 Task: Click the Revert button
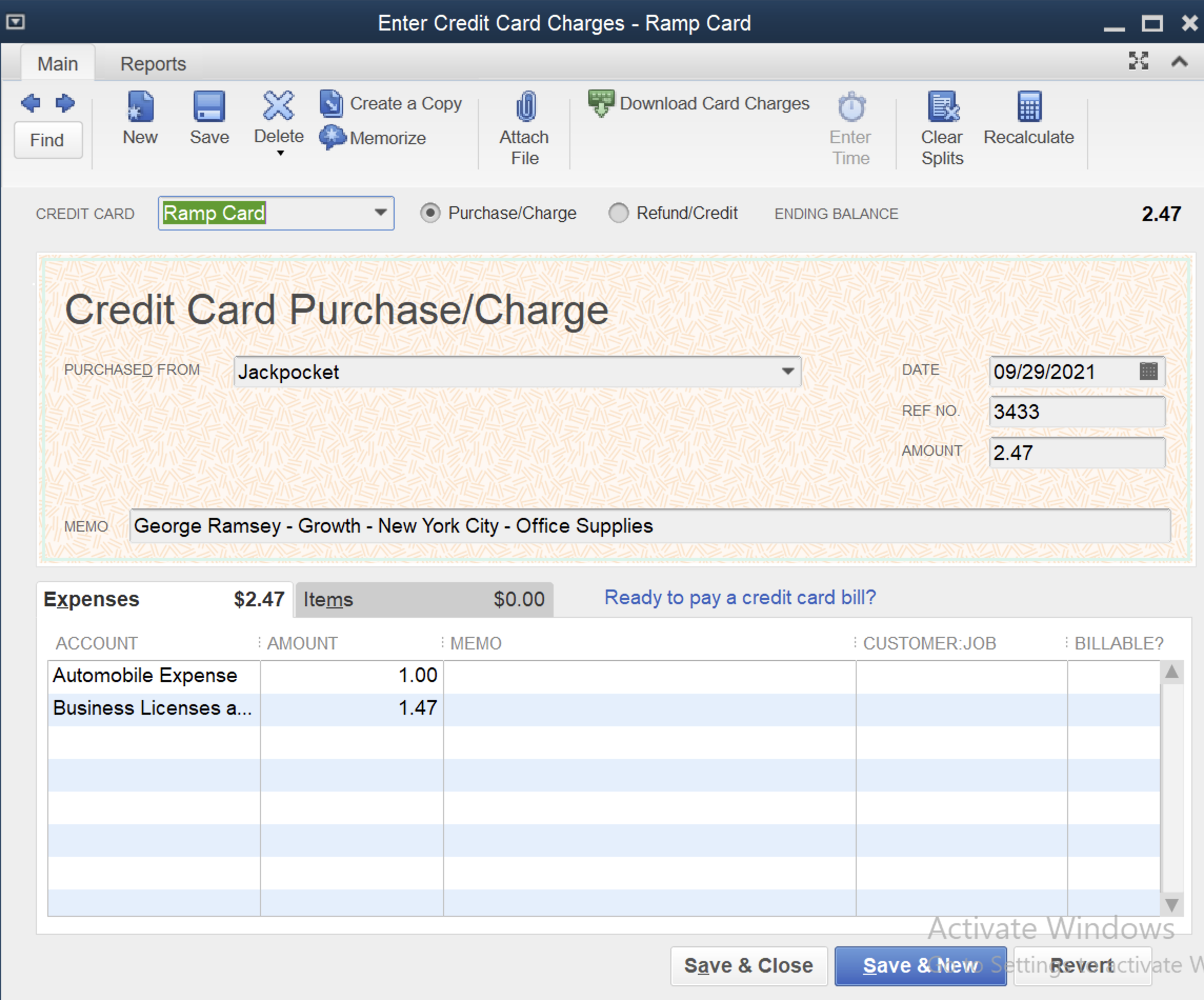pos(1082,966)
